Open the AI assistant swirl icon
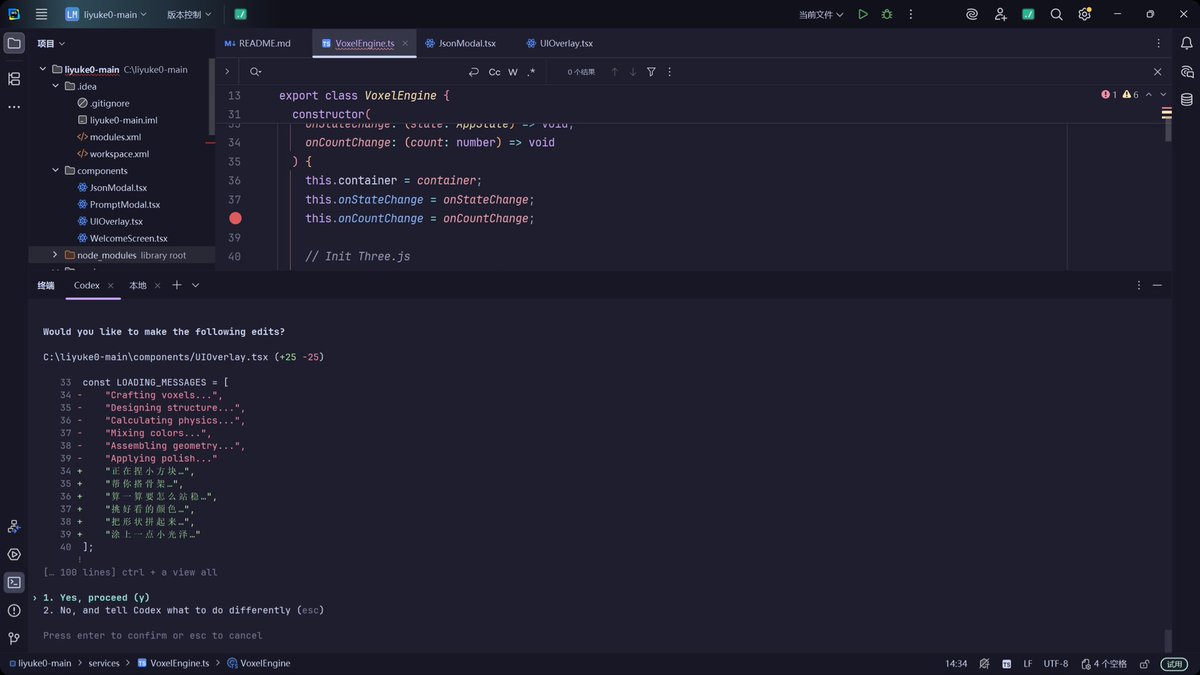The image size is (1200, 675). point(972,14)
